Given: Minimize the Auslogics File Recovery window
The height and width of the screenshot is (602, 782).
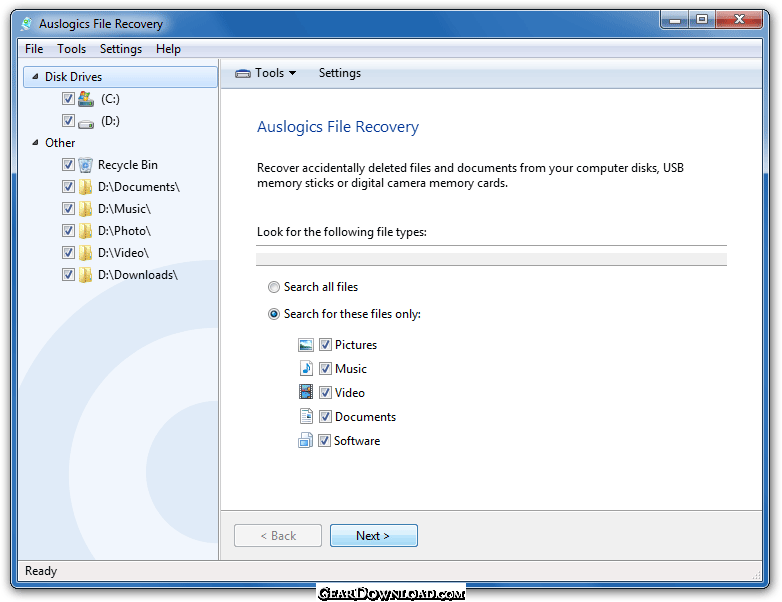Looking at the screenshot, I should (675, 20).
